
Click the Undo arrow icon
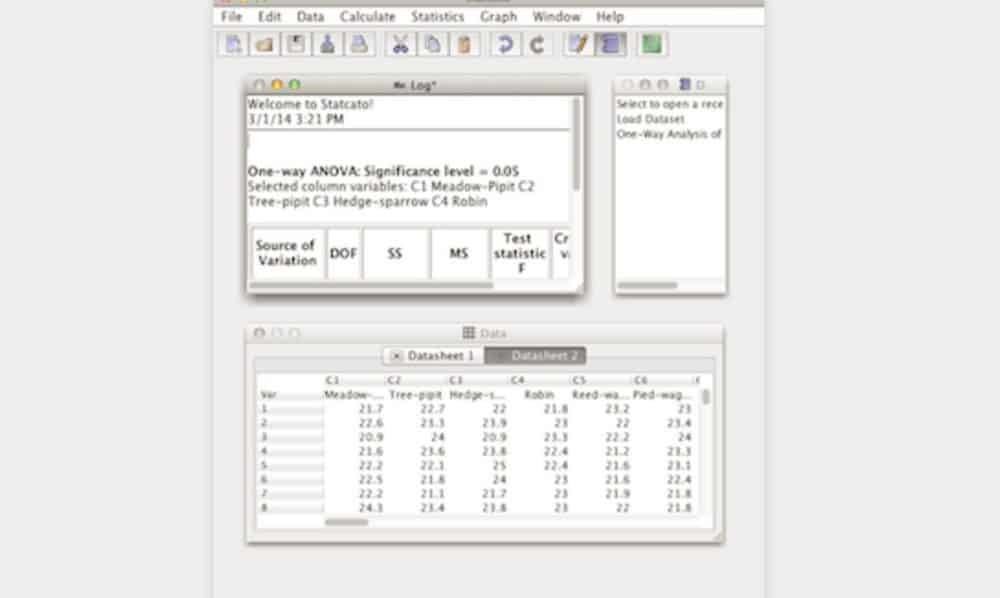[x=505, y=44]
